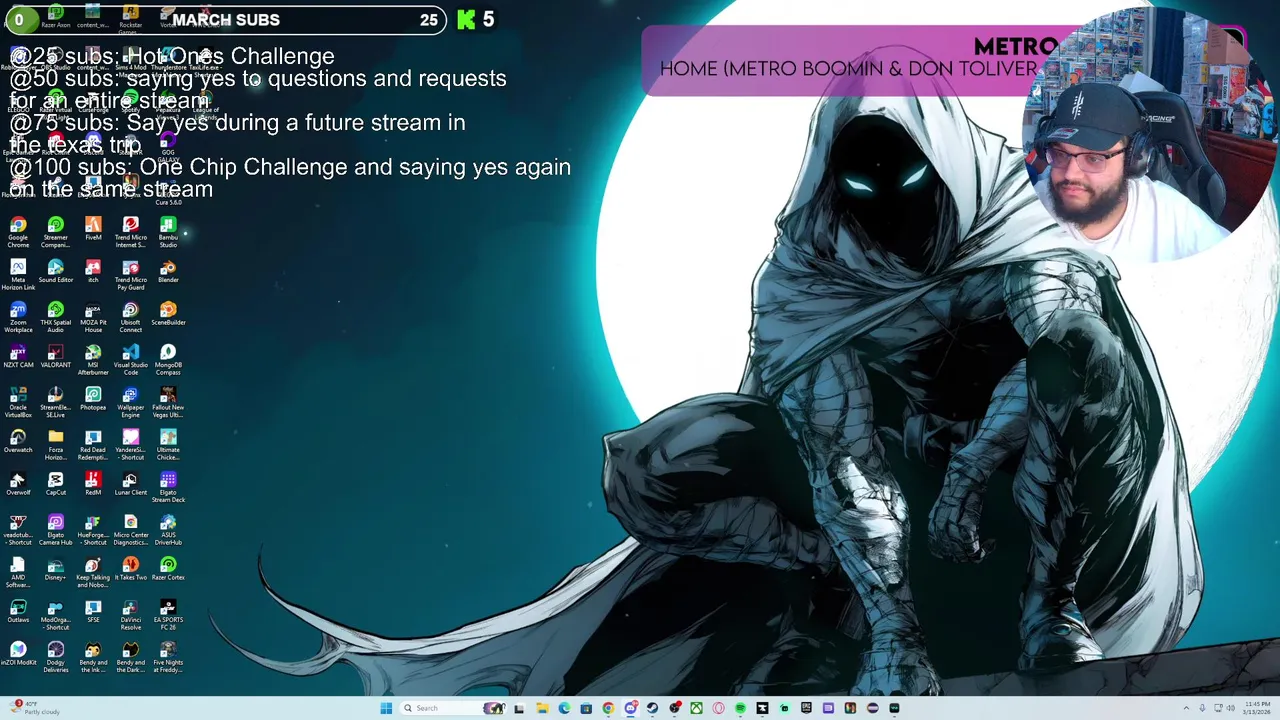Select Red Dead Redemption desktop icon
The width and height of the screenshot is (1280, 720).
point(93,445)
